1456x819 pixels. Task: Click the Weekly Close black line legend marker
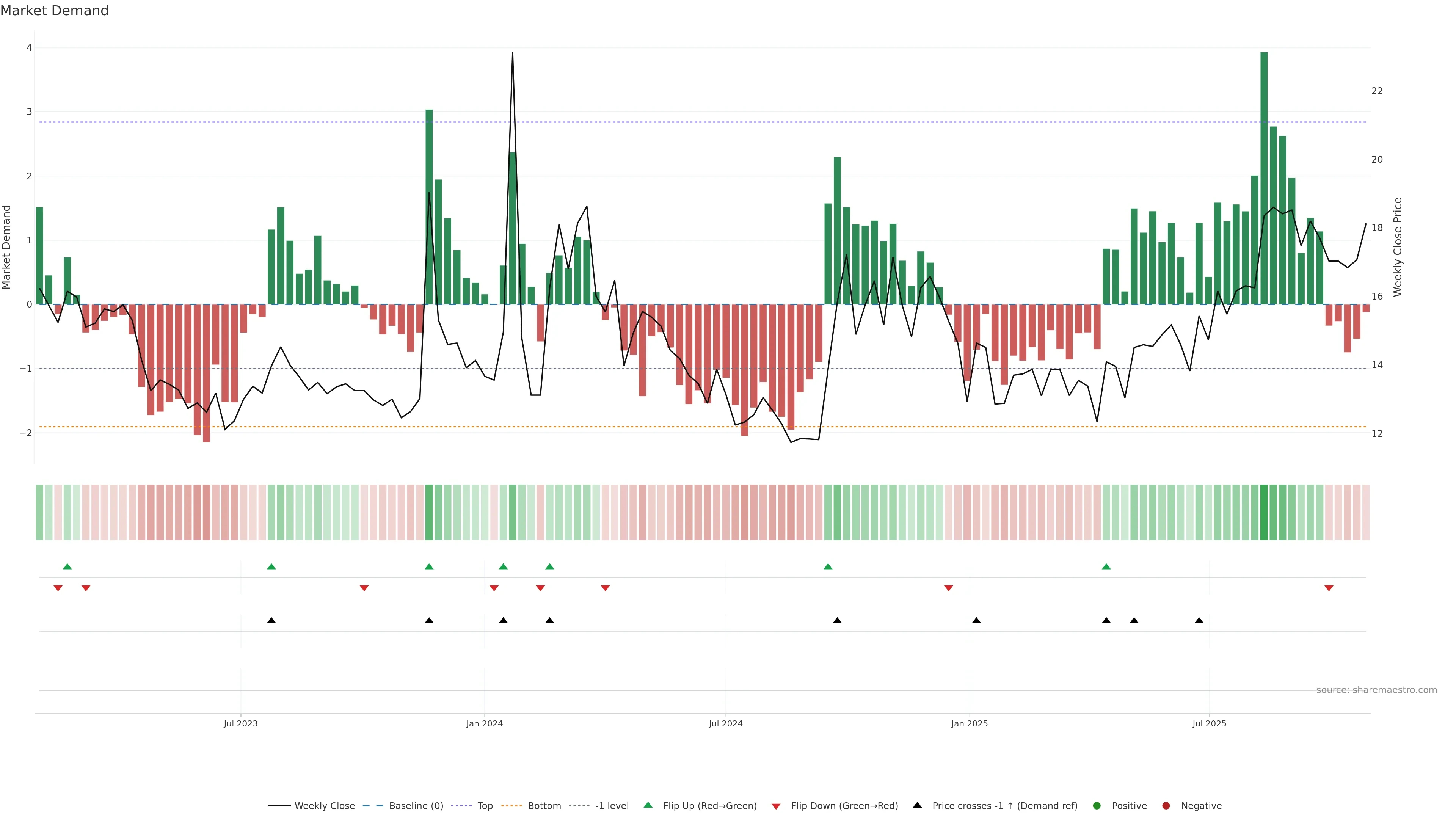279,805
